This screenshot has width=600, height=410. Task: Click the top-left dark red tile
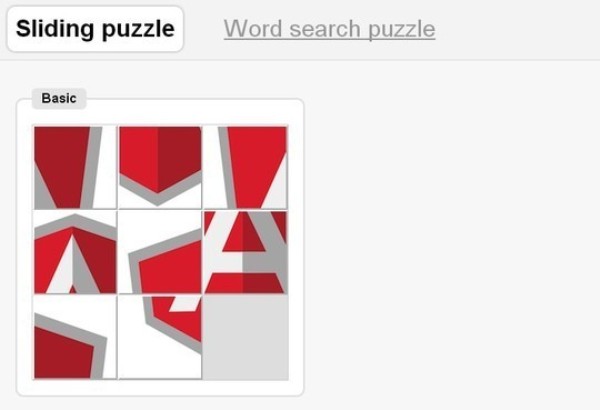point(75,167)
